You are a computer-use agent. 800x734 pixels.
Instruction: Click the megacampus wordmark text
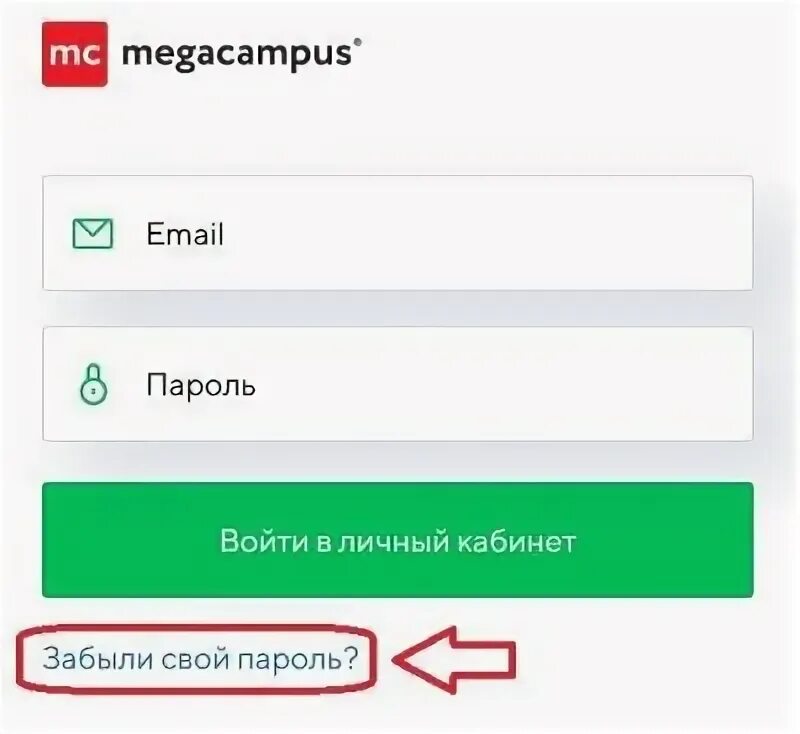pyautogui.click(x=237, y=55)
